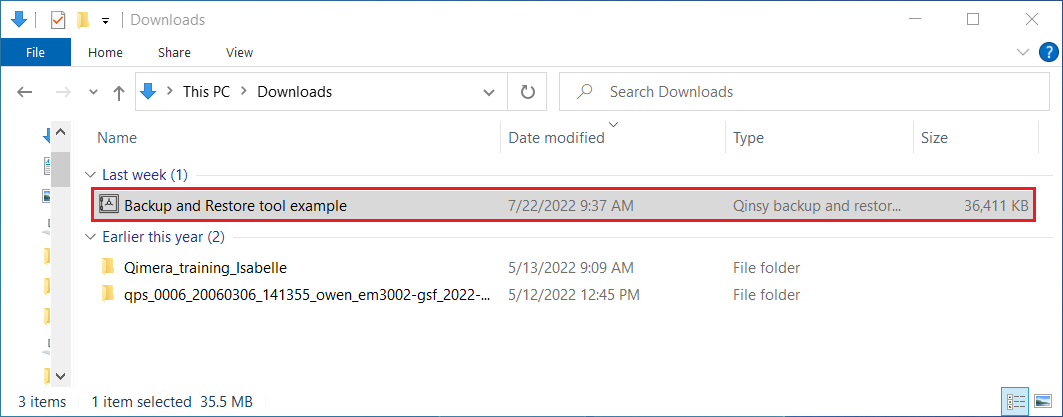The height and width of the screenshot is (417, 1063).
Task: Collapse the Last week group
Action: [91, 175]
